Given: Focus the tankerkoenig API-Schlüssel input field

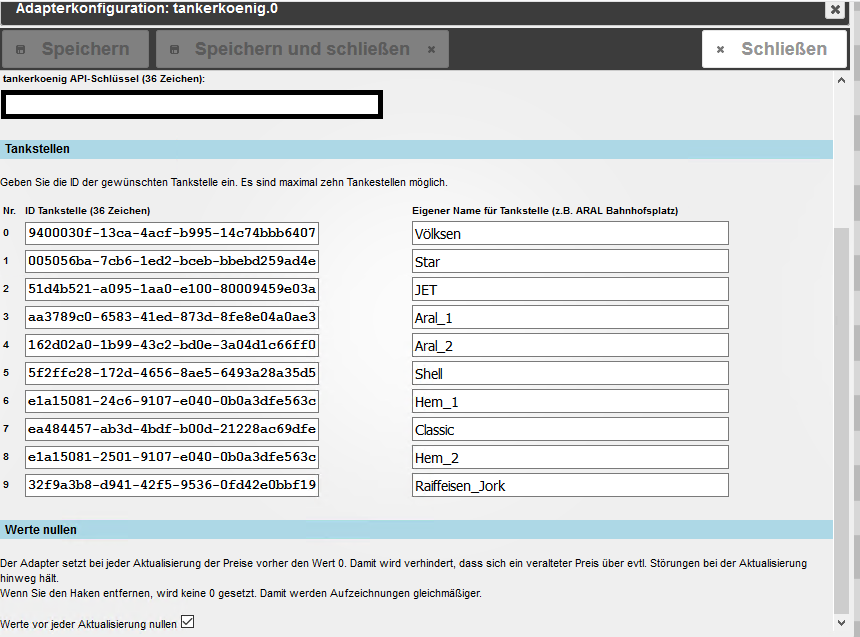Looking at the screenshot, I should (x=192, y=105).
